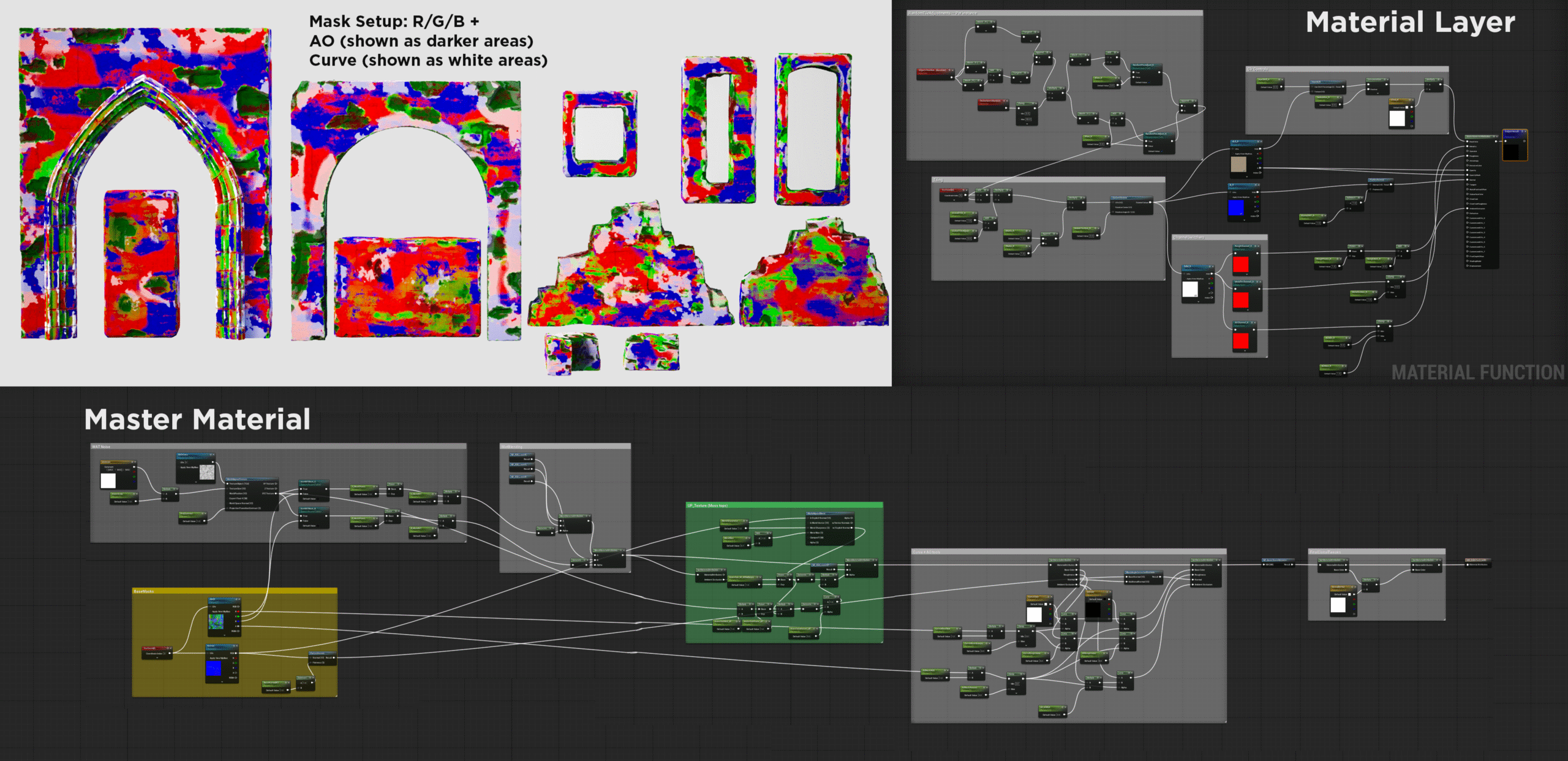The width and height of the screenshot is (1568, 761).
Task: Click white color swatch in WAT Noise constant node
Action: [x=108, y=480]
